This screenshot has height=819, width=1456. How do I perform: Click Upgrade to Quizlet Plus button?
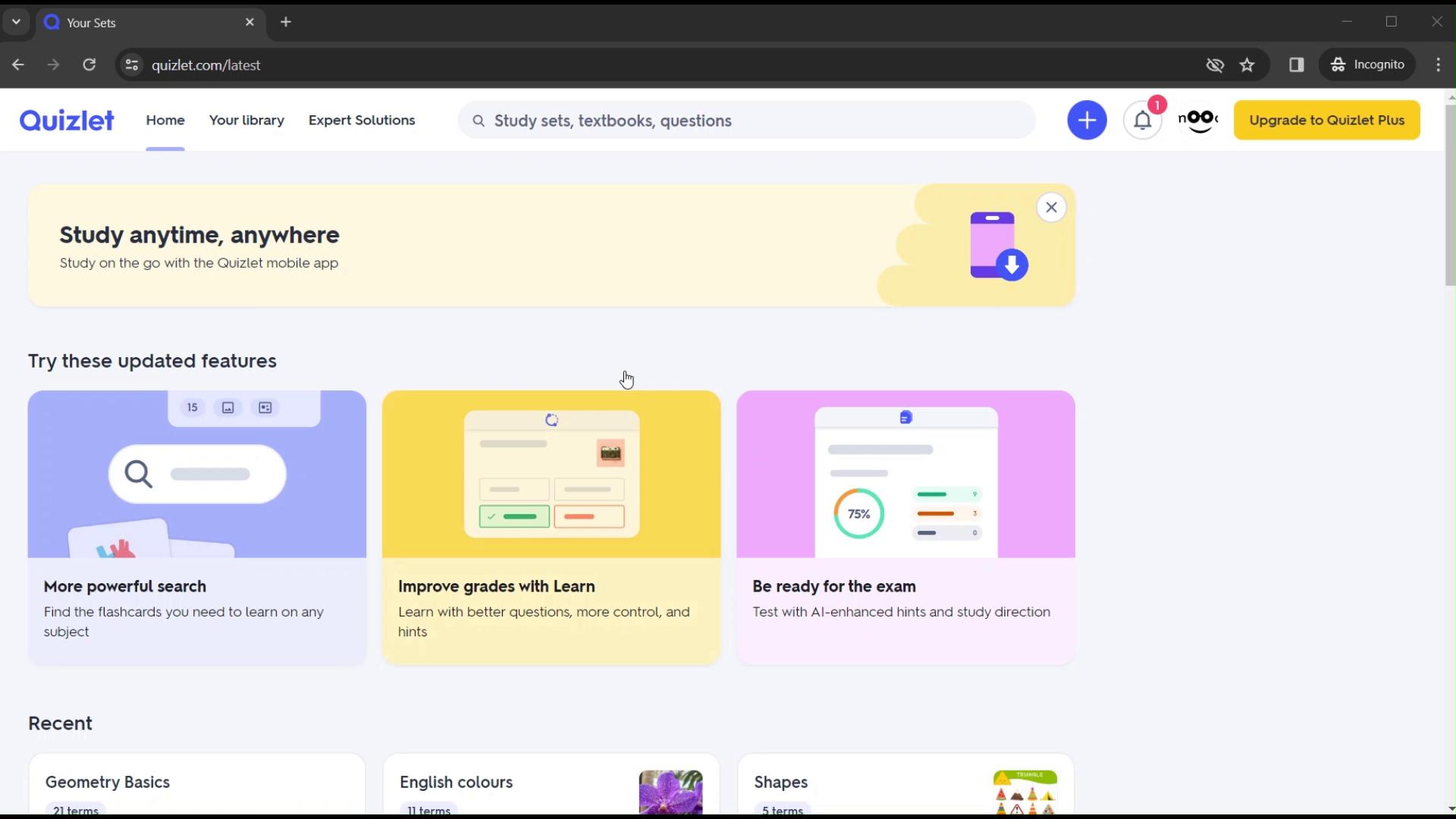(x=1327, y=120)
